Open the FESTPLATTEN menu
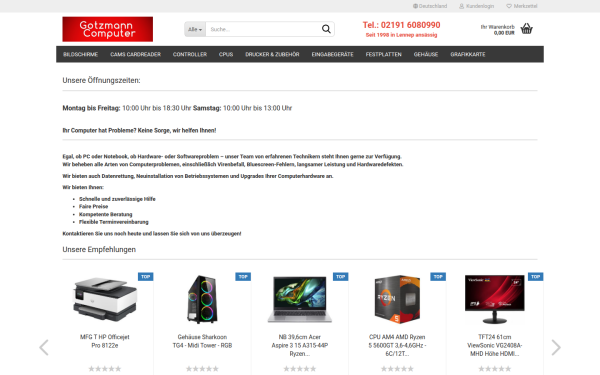Viewport: 600px width, 375px height. (383, 54)
